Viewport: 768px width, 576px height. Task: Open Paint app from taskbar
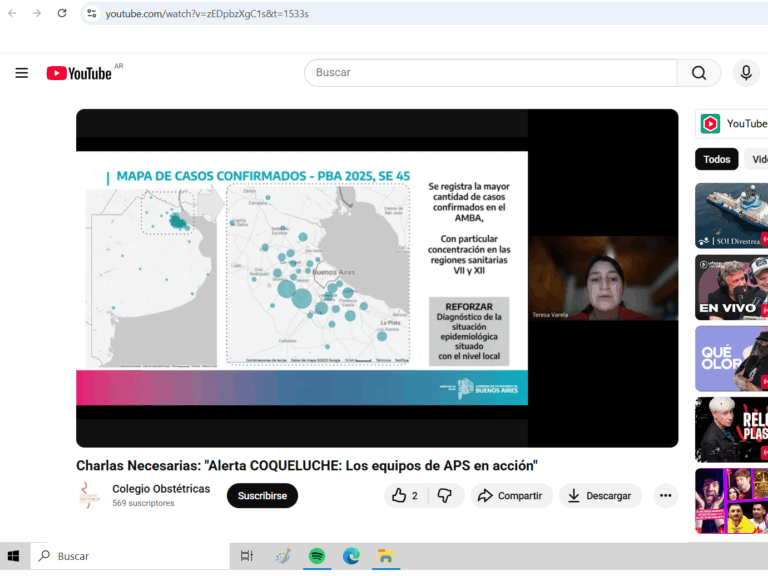coord(283,556)
